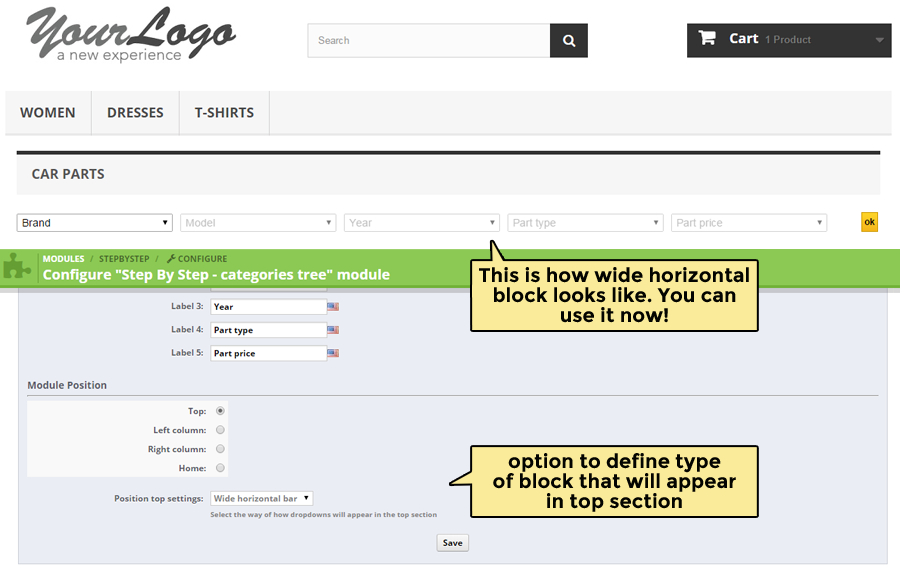Select the Top position radio button
This screenshot has height=572, width=900.
point(220,411)
